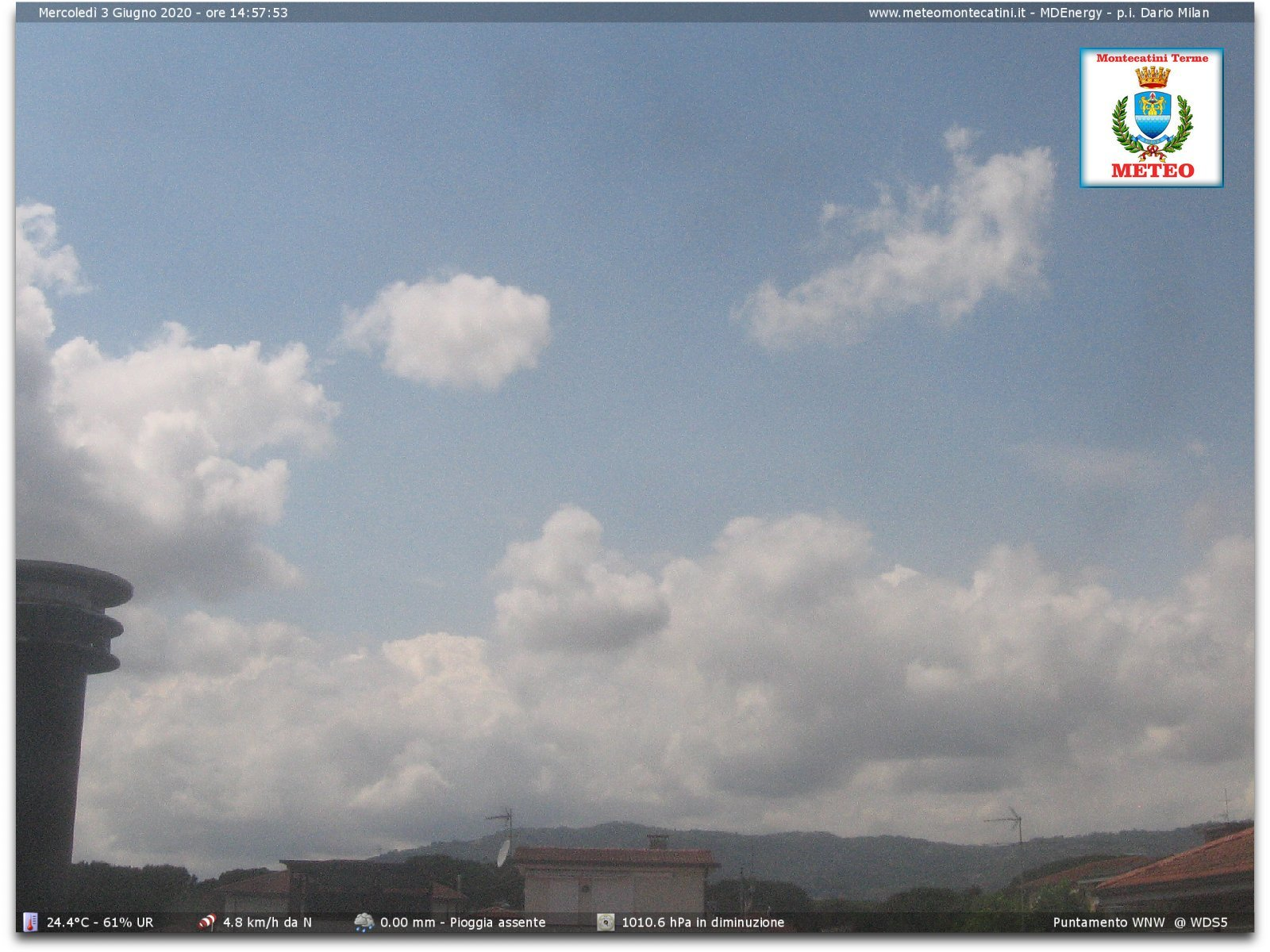Click the thermometer icon in status bar
The height and width of the screenshot is (952, 1270).
click(x=30, y=922)
